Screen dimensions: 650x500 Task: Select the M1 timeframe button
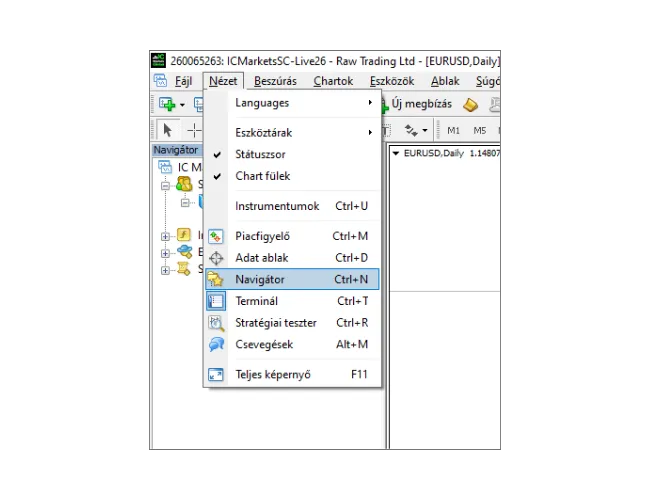[x=453, y=130]
